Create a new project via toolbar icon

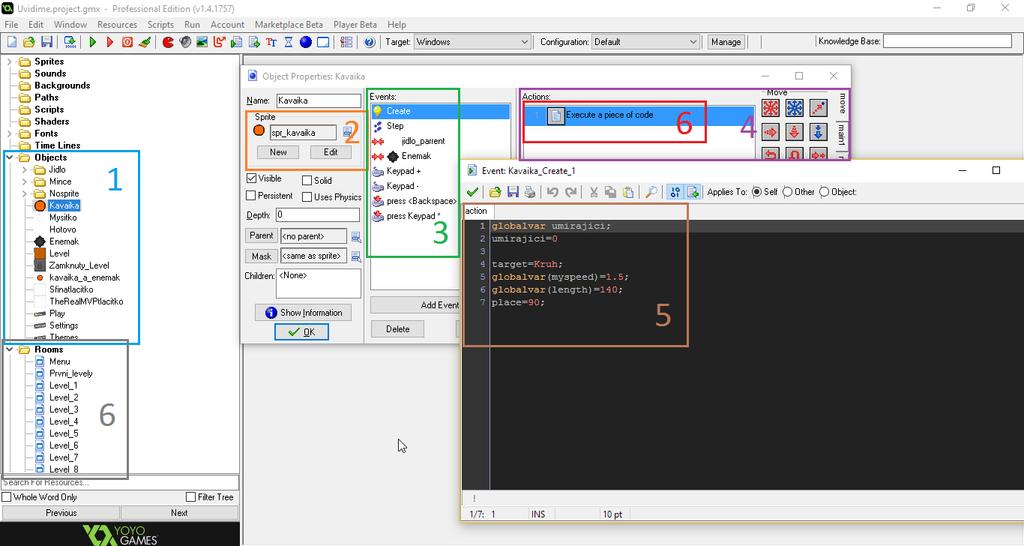tap(12, 42)
